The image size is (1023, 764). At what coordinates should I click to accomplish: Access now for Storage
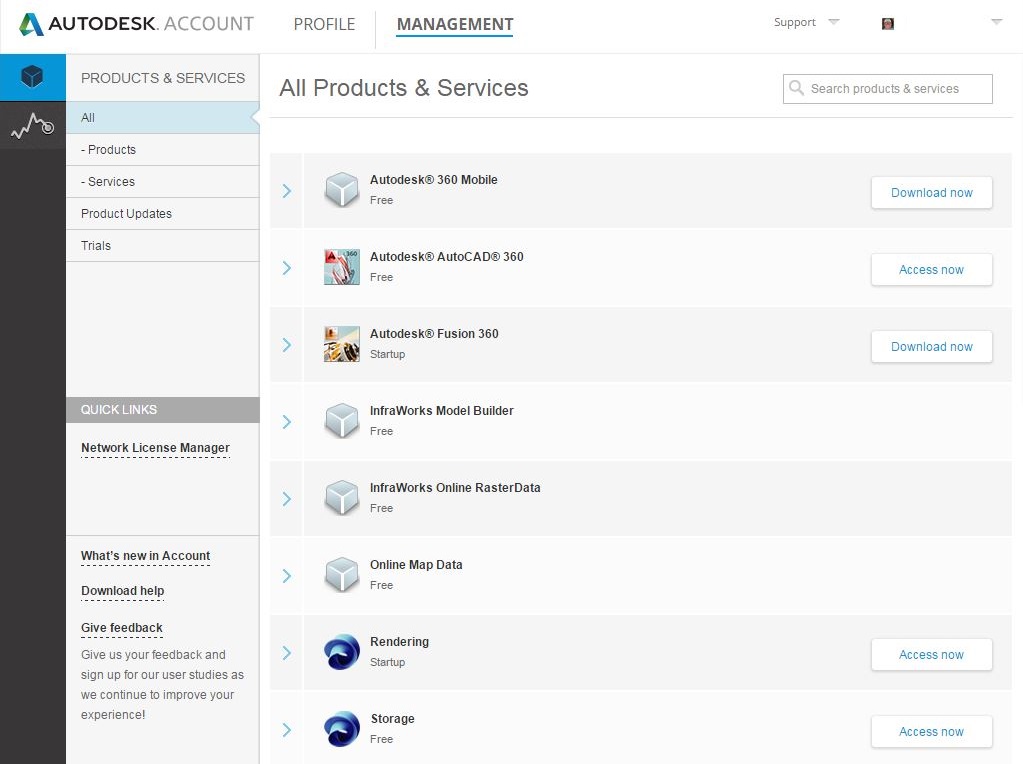[x=932, y=731]
